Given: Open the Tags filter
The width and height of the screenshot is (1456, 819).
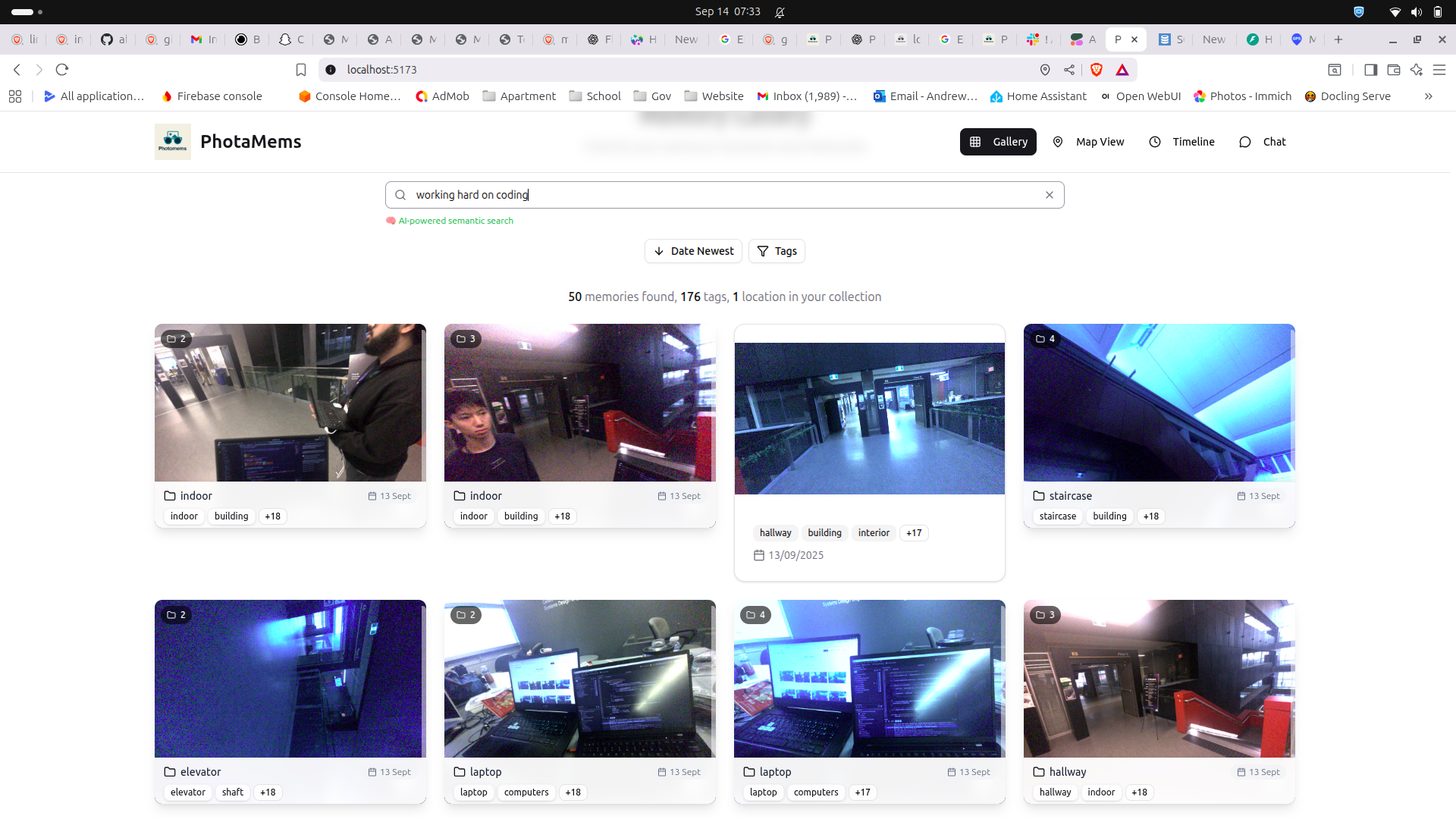Looking at the screenshot, I should coord(777,251).
